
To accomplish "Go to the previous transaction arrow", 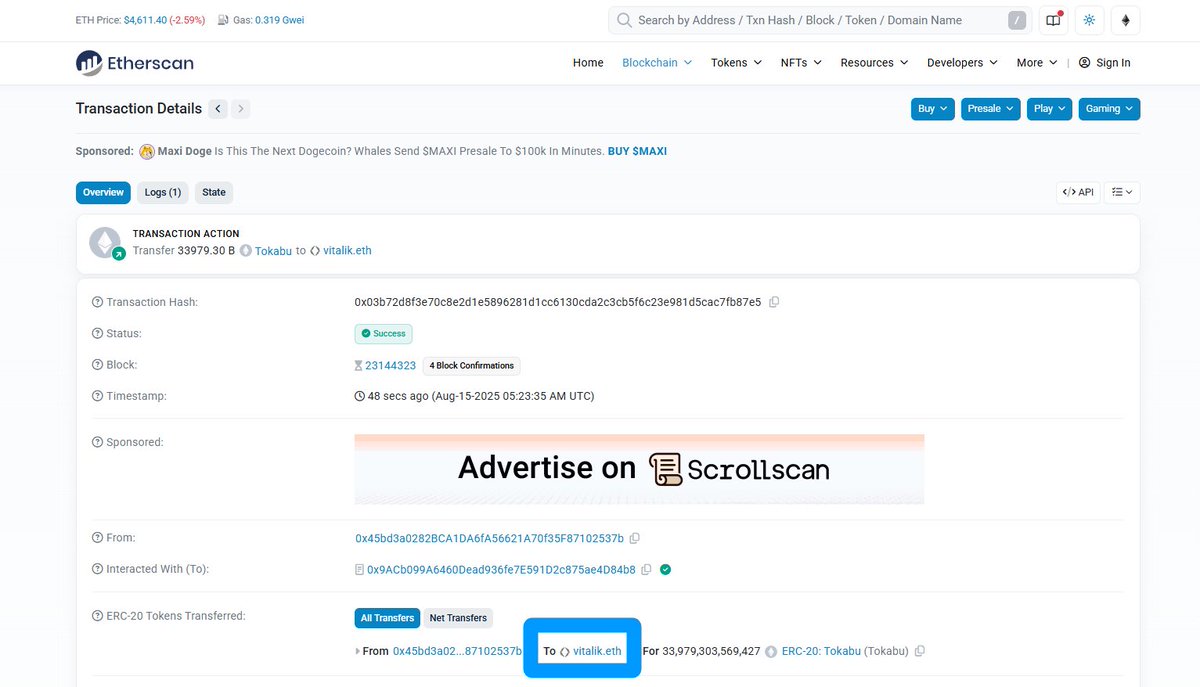I will [x=218, y=109].
